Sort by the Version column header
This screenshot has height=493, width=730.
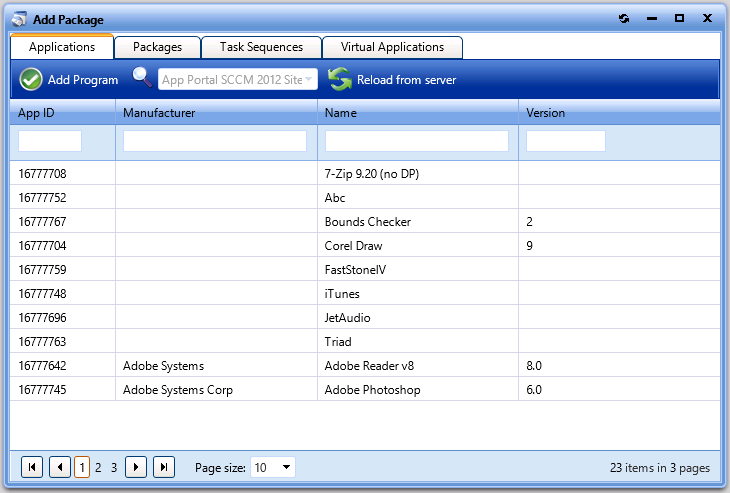click(546, 113)
